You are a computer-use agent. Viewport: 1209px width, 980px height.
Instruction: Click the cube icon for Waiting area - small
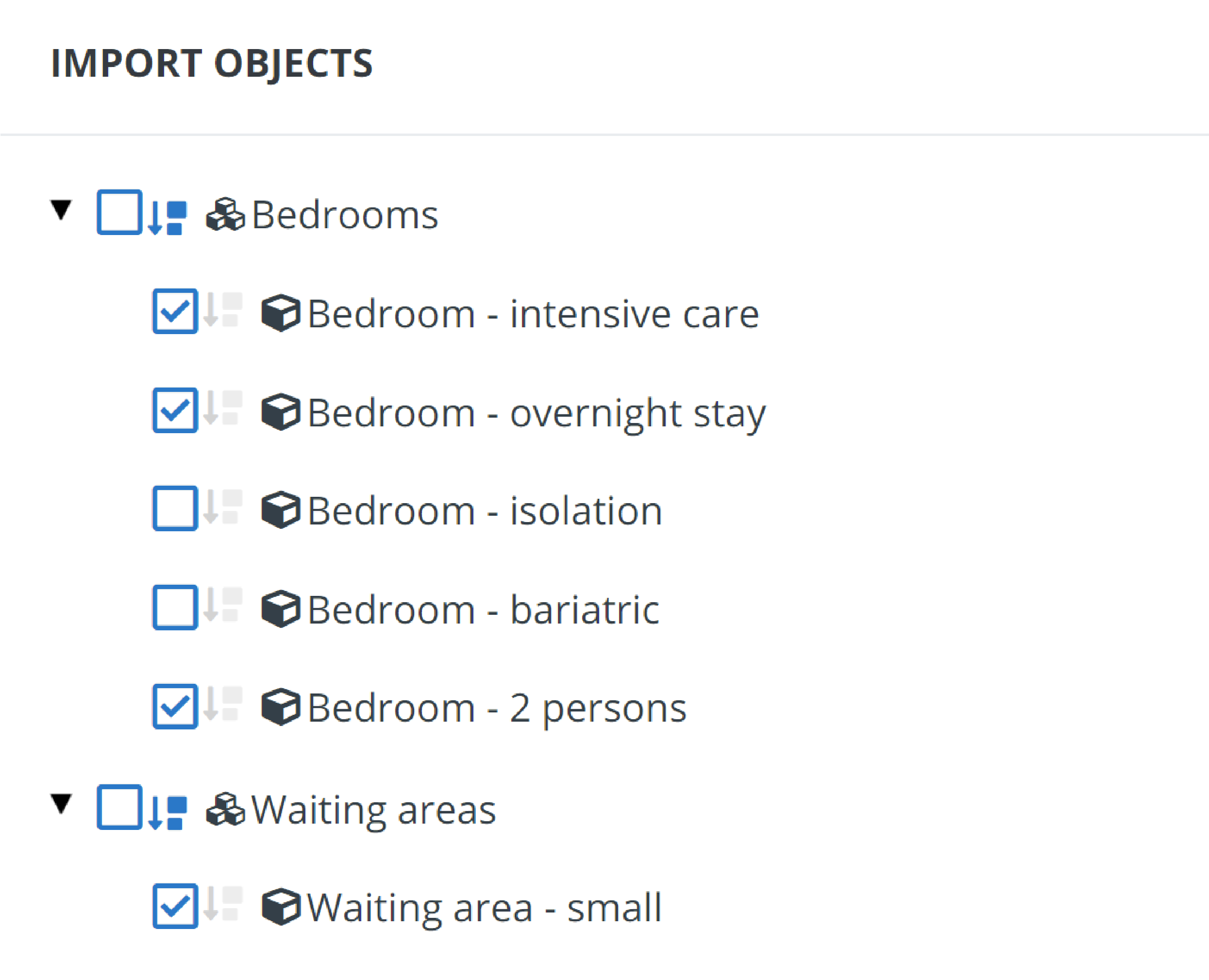(x=281, y=907)
